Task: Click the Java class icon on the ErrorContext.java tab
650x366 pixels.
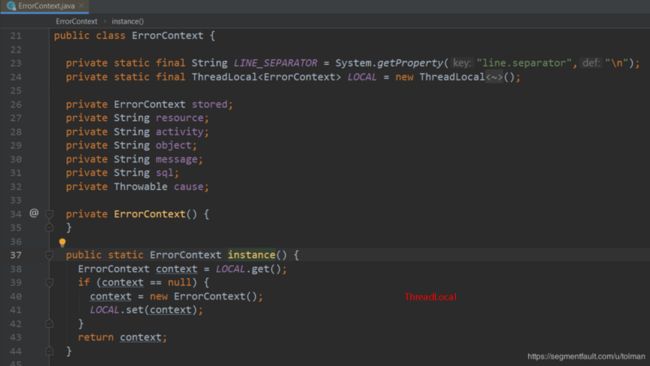Action: point(11,6)
